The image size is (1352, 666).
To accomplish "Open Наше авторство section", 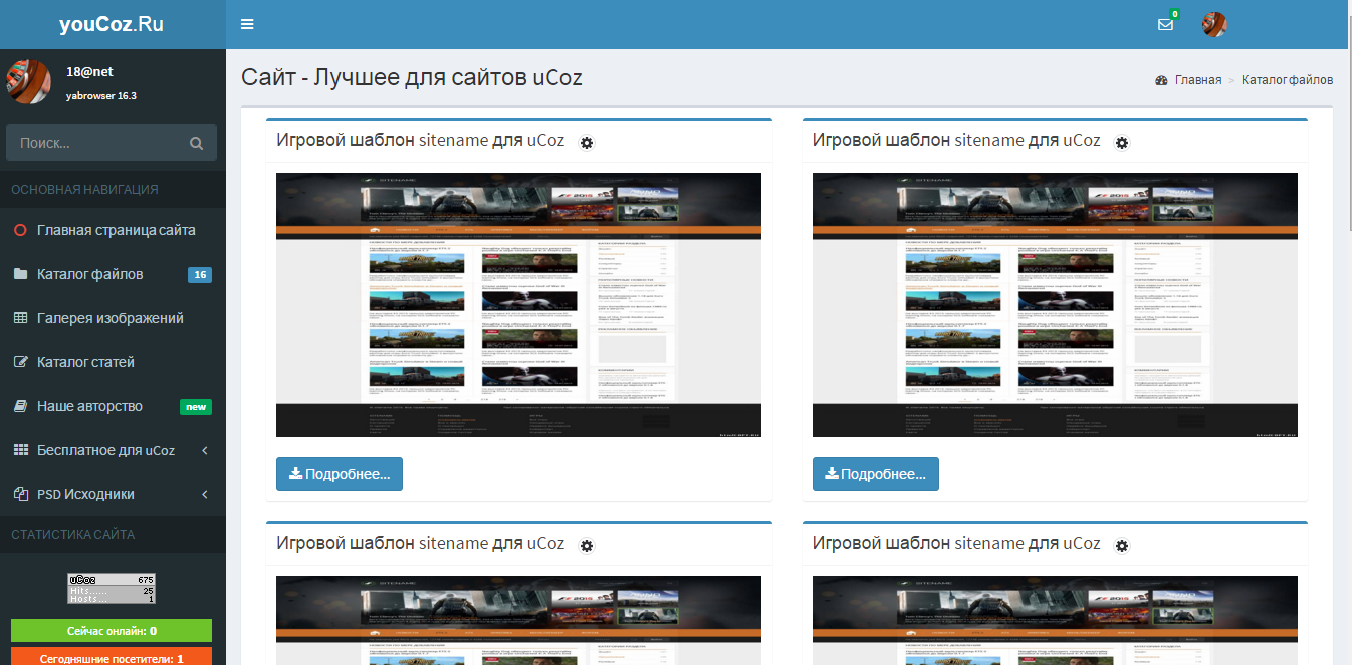I will [113, 406].
